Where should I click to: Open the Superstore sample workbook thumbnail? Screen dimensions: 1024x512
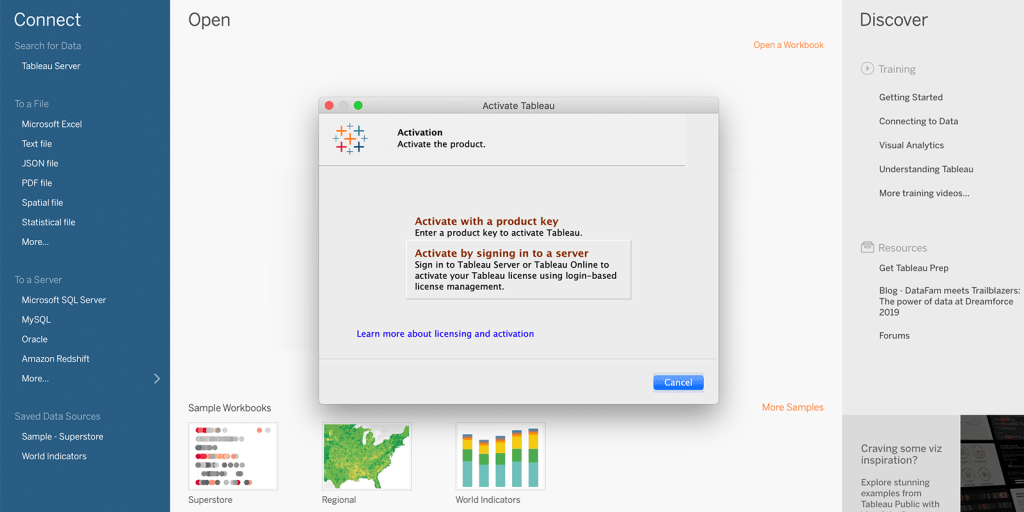click(233, 456)
